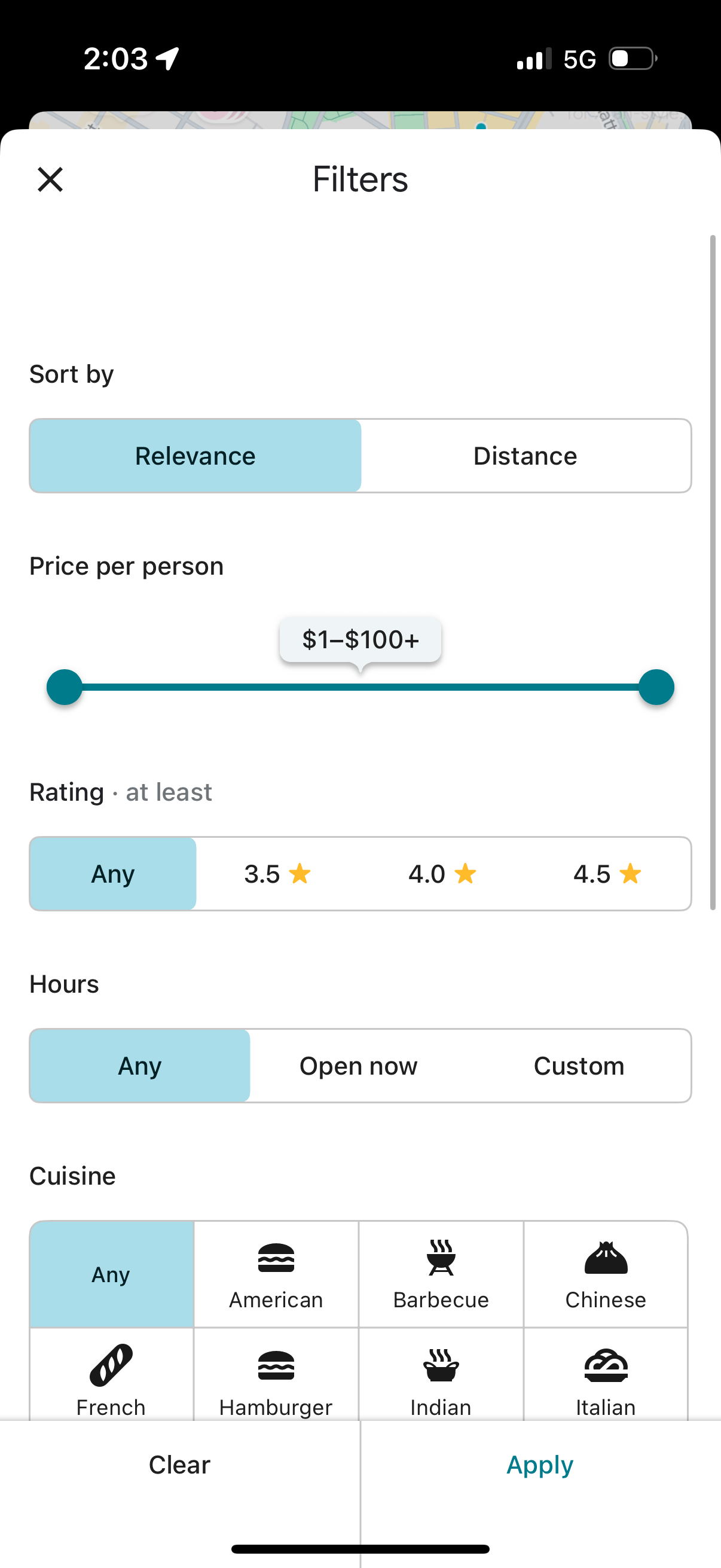Screen dimensions: 721x1568
Task: Sort results by Relevance
Action: (195, 456)
